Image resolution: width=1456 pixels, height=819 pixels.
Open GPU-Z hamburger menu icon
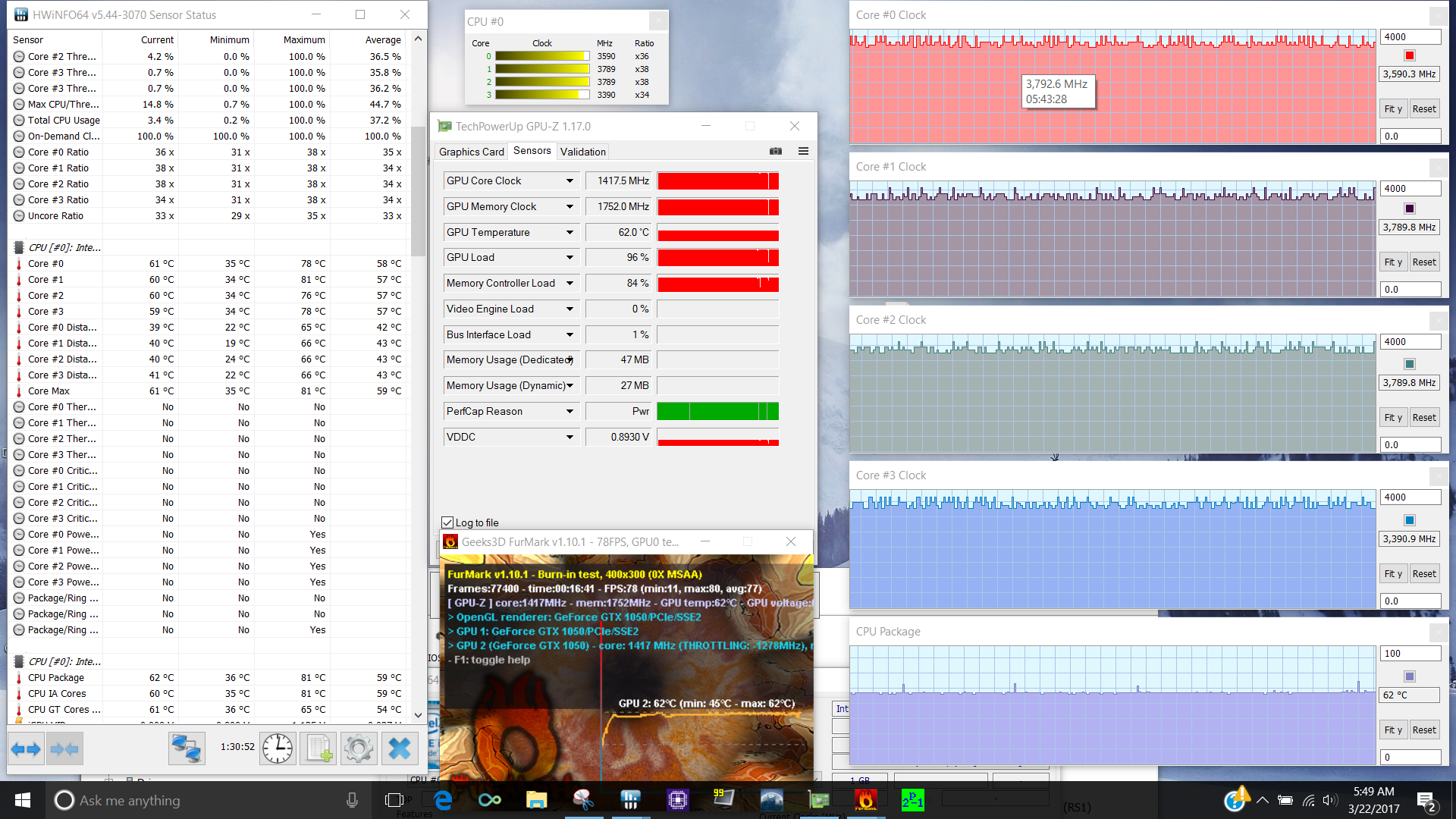click(803, 151)
